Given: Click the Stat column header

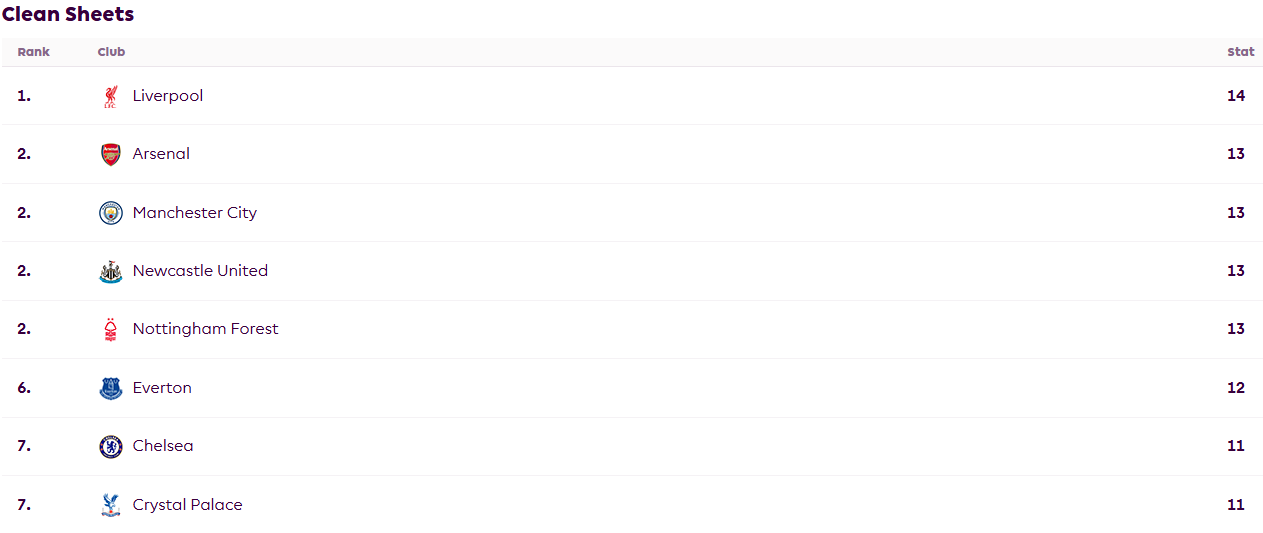Looking at the screenshot, I should tap(1241, 52).
